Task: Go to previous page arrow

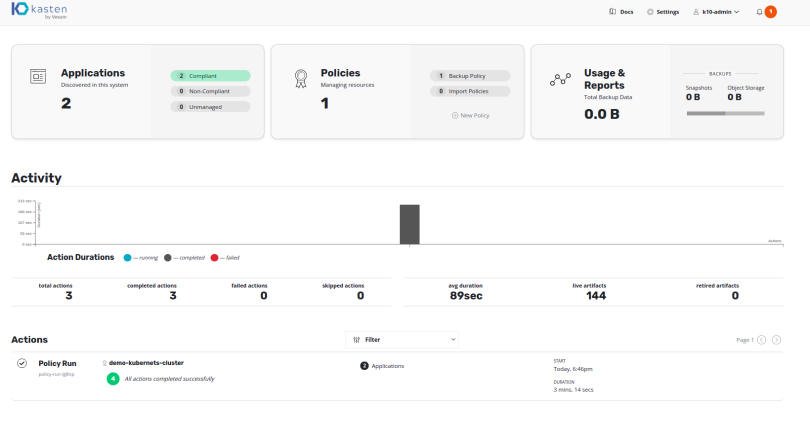Action: (x=761, y=340)
